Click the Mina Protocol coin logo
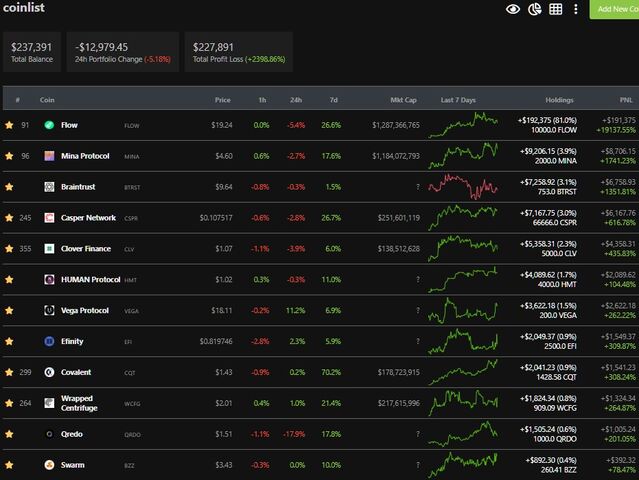Screen dimensions: 639x480 pyautogui.click(x=49, y=156)
